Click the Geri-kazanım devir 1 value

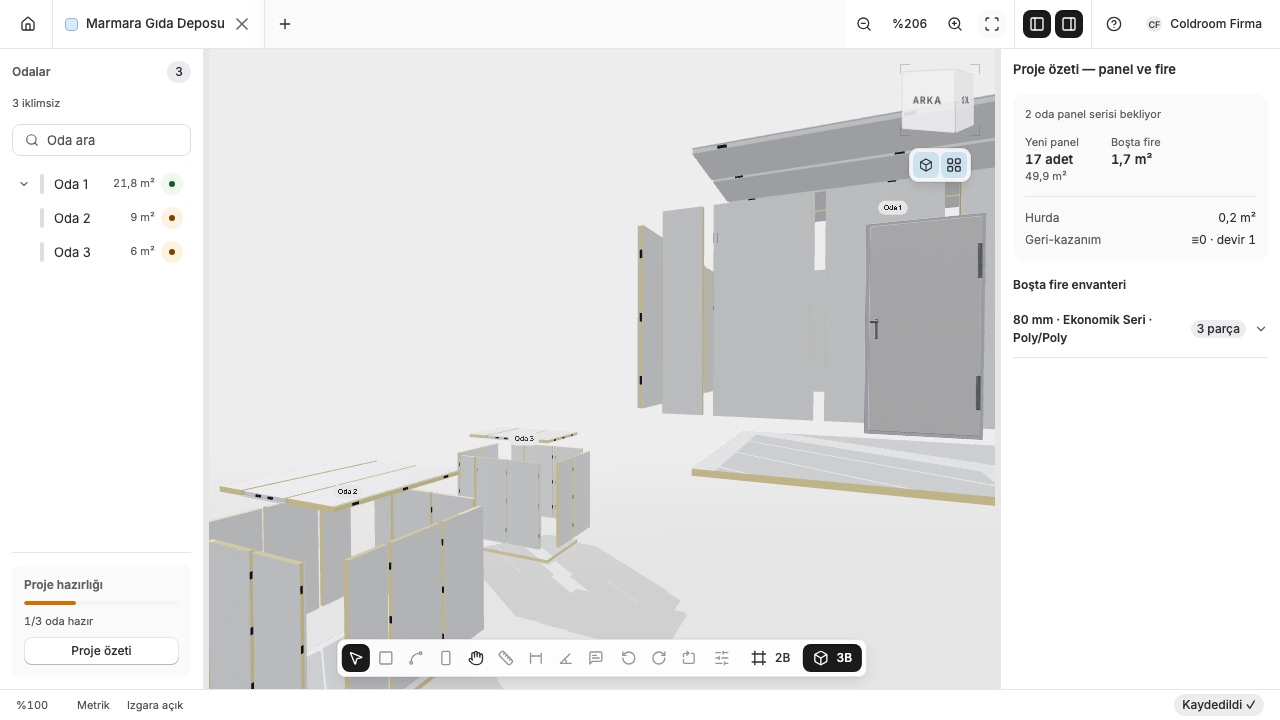(1223, 240)
